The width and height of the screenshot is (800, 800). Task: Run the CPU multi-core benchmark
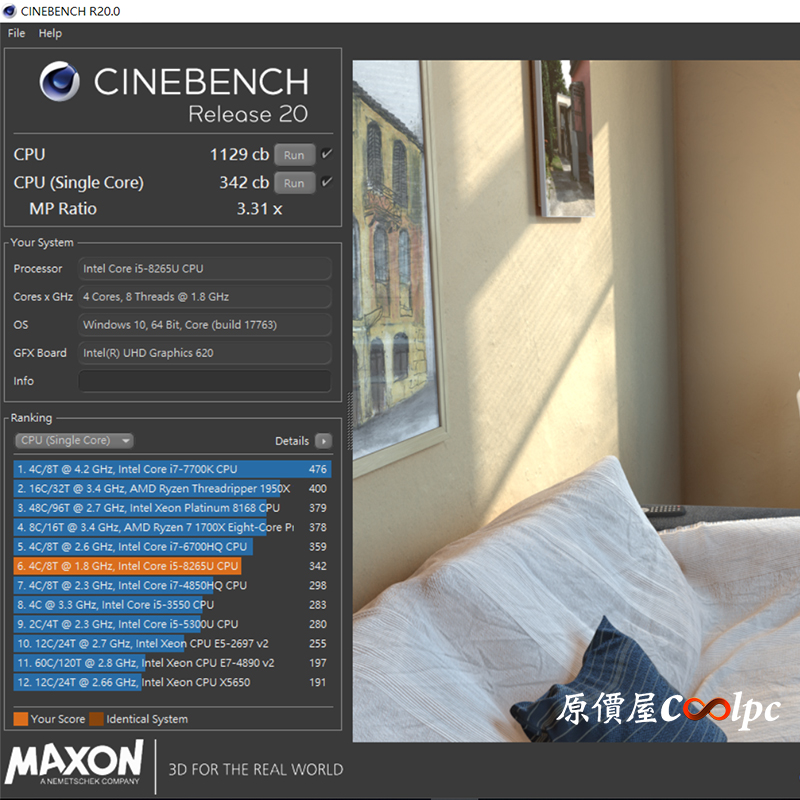(294, 155)
